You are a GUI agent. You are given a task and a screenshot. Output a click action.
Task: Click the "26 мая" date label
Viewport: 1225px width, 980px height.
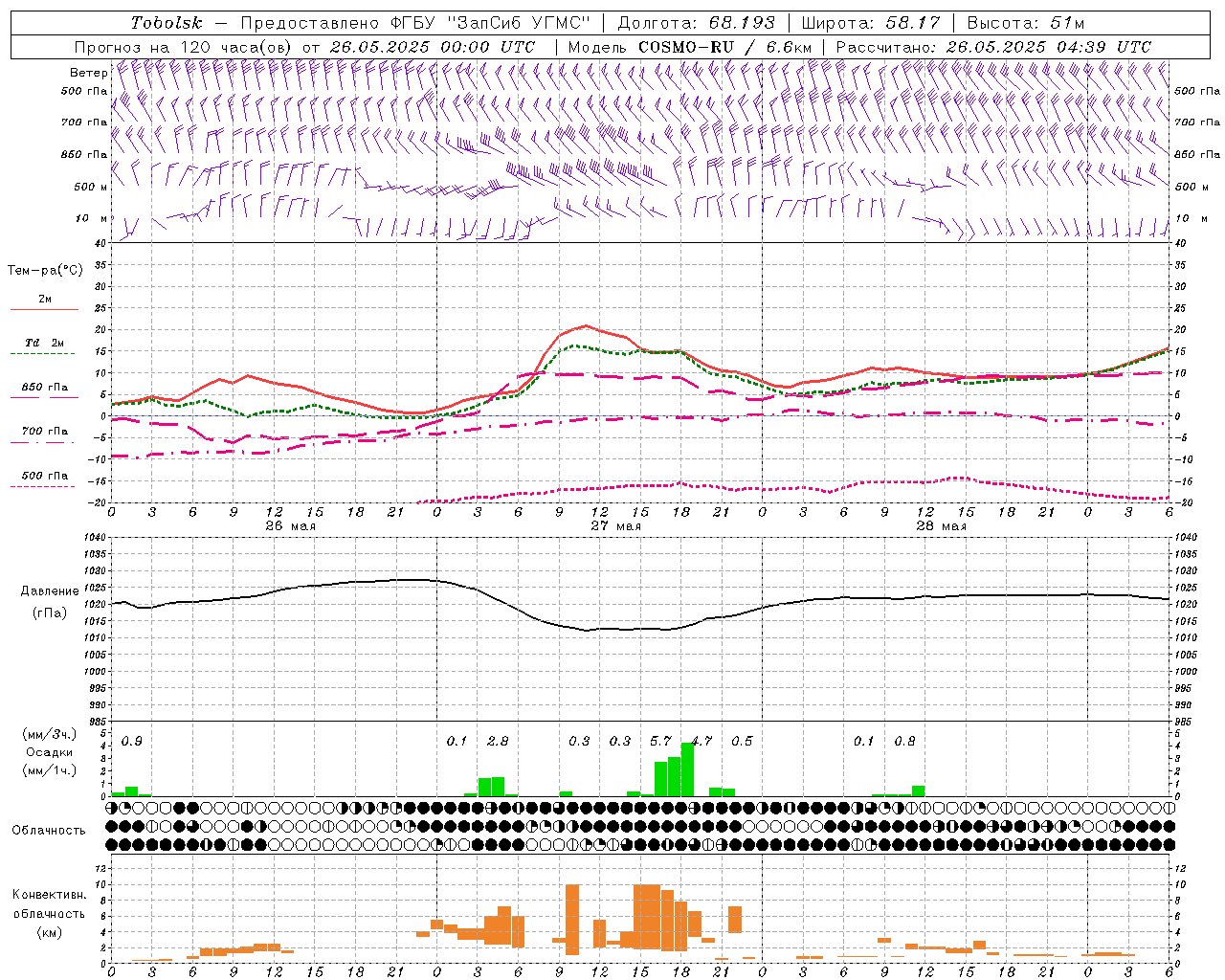click(x=290, y=526)
